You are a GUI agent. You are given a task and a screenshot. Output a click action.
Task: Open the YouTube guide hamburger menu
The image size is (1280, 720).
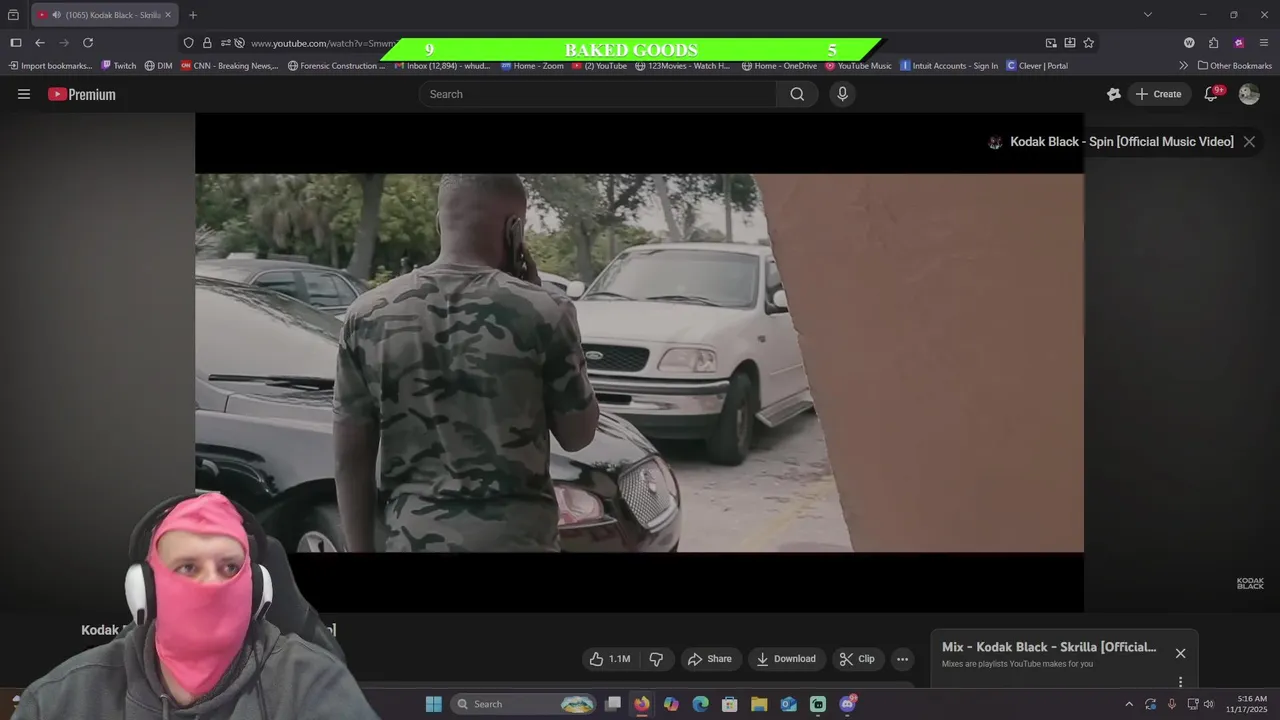(24, 94)
